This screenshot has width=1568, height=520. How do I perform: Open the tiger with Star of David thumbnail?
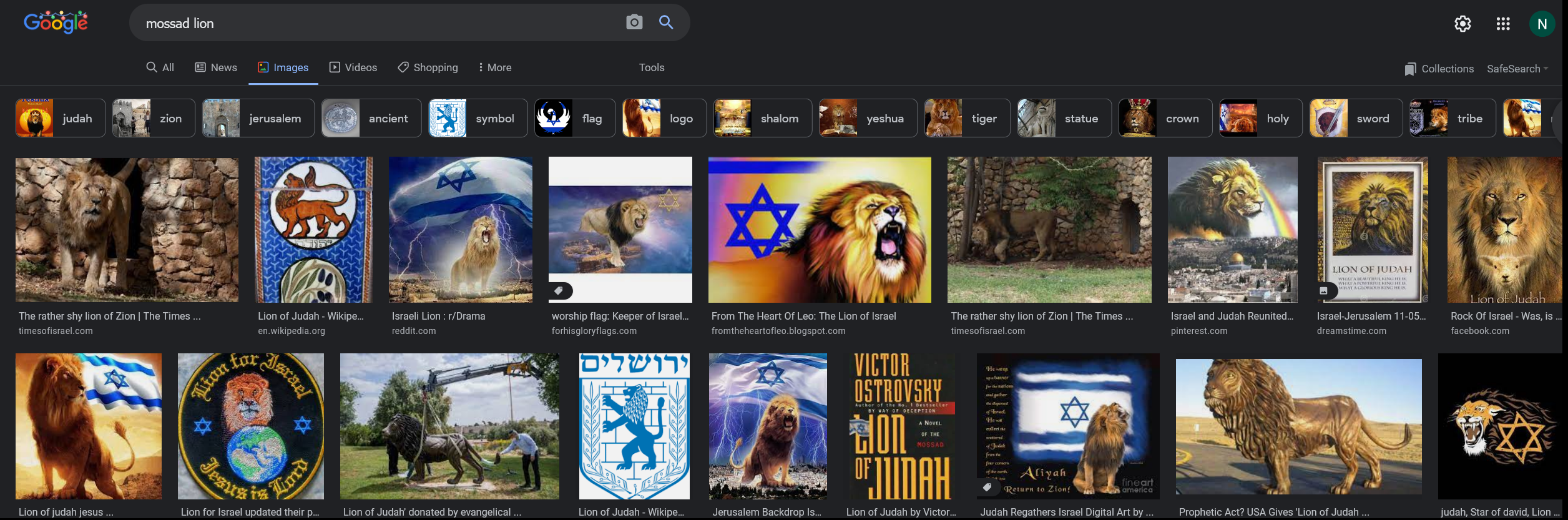(x=1500, y=426)
